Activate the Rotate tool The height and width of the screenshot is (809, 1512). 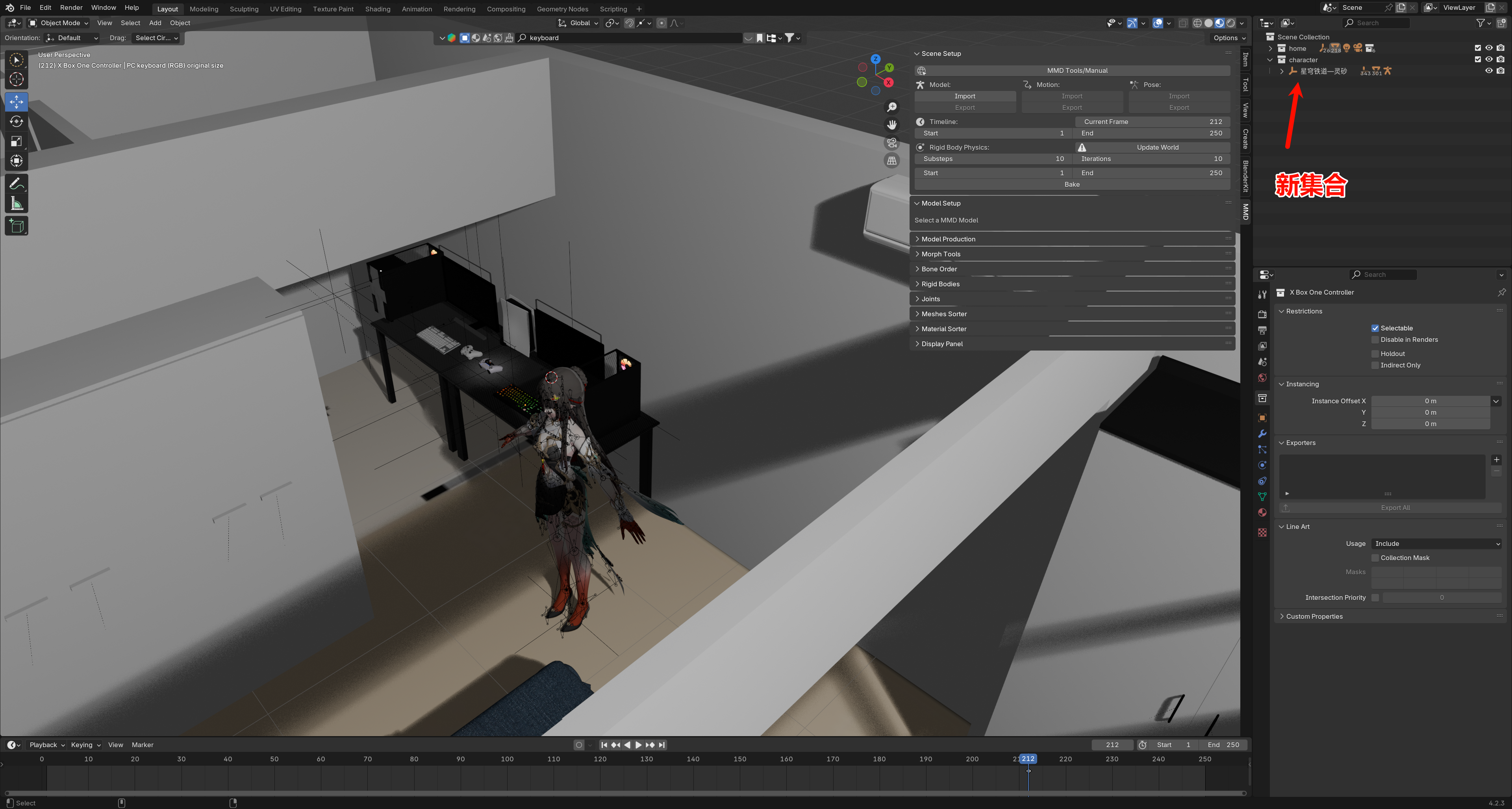pyautogui.click(x=17, y=122)
